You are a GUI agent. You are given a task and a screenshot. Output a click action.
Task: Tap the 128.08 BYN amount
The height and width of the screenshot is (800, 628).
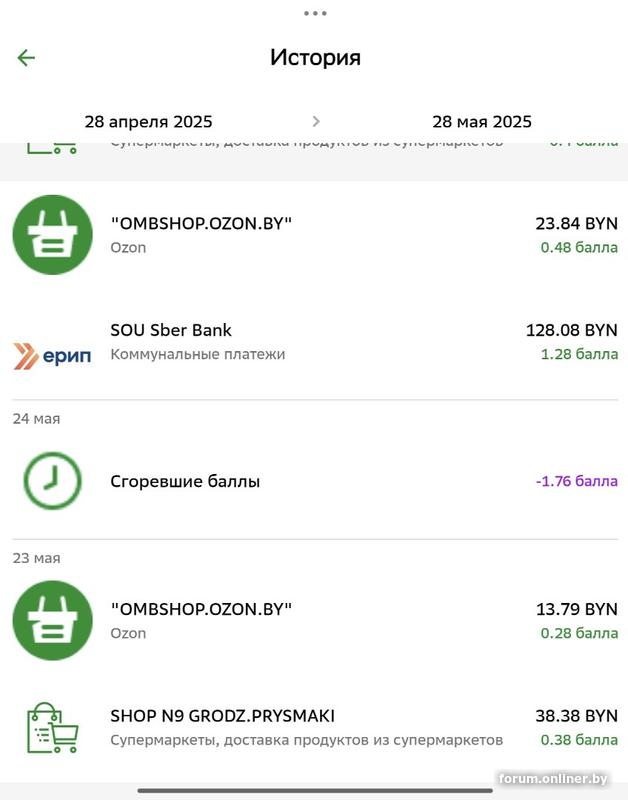tap(572, 330)
